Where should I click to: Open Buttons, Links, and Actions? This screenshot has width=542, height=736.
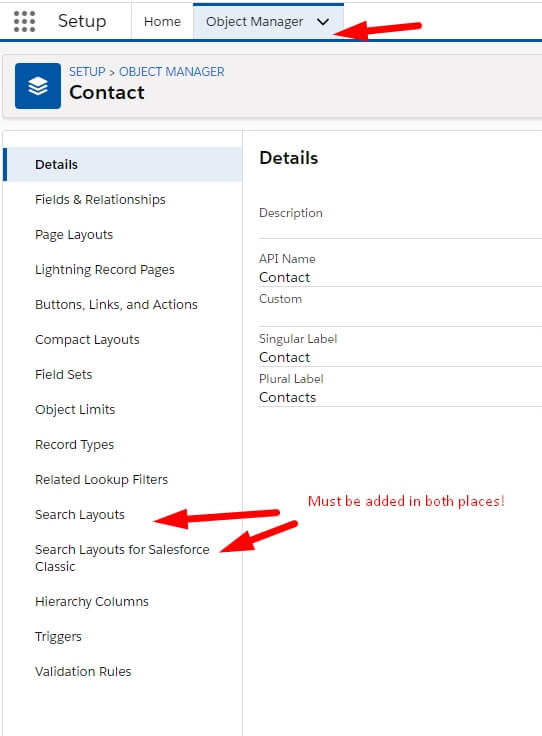(116, 305)
